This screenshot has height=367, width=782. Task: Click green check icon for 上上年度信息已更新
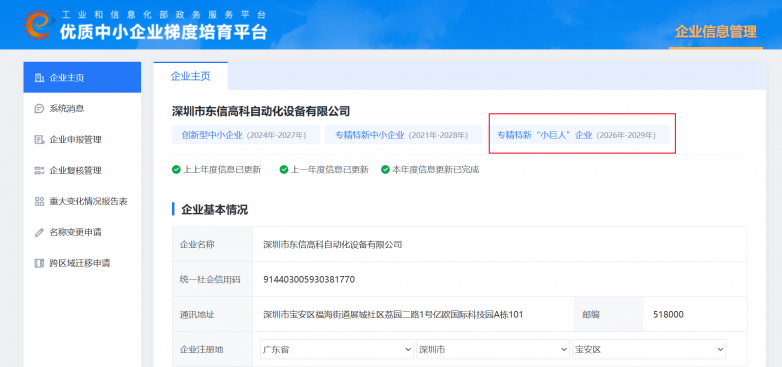click(176, 170)
